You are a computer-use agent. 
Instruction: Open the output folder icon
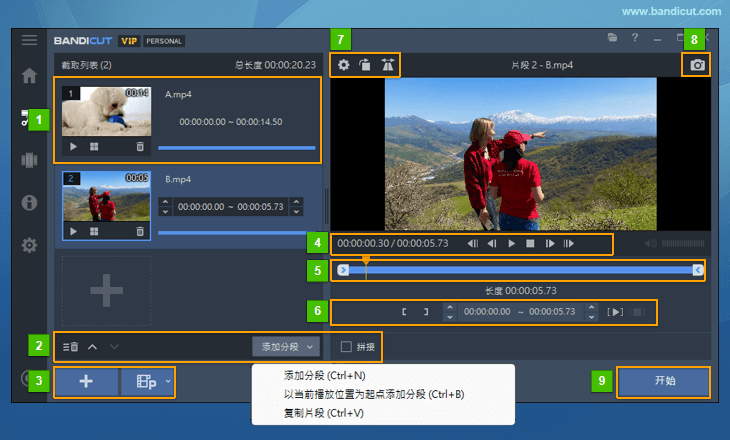pos(612,38)
